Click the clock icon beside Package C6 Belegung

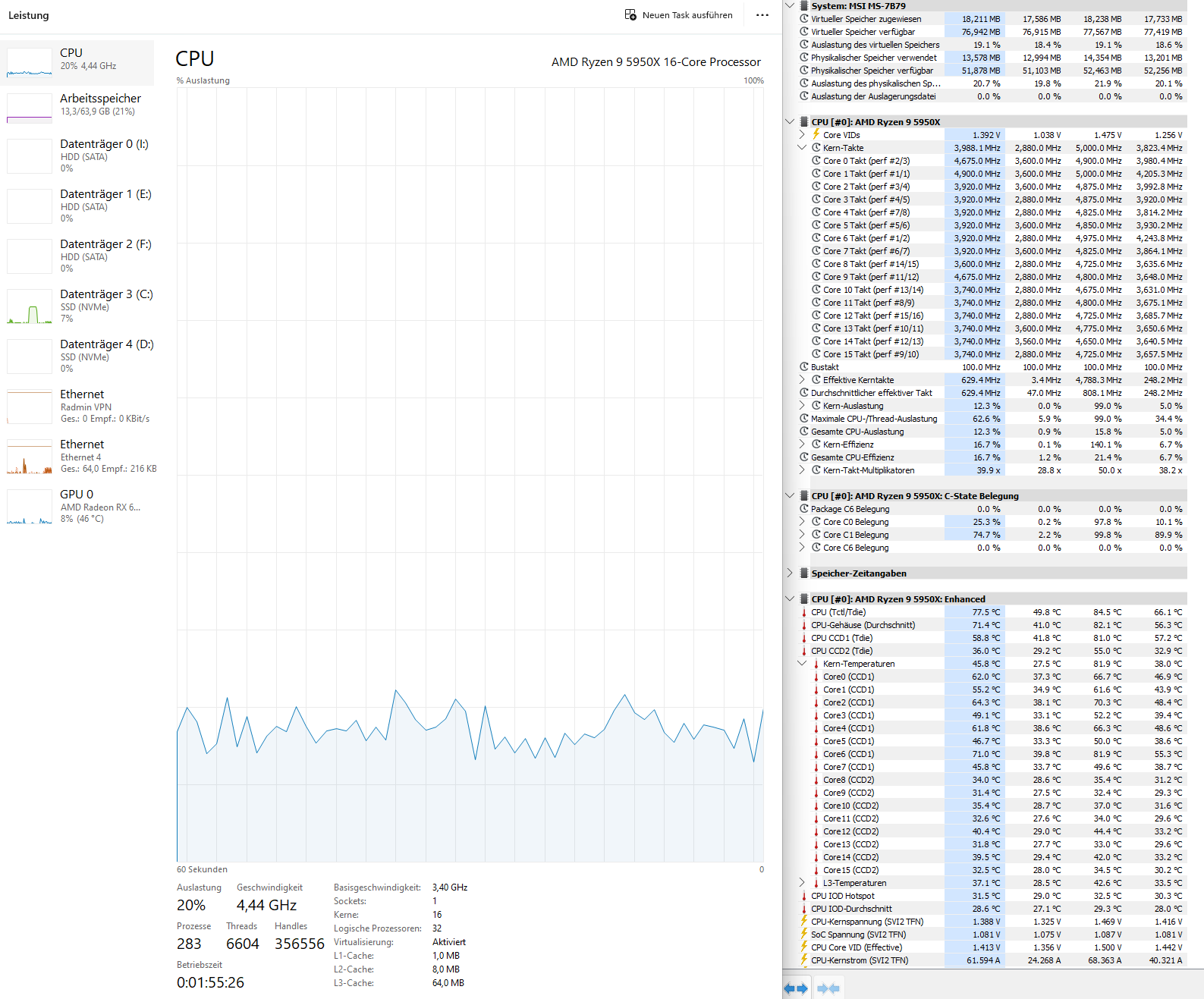804,509
